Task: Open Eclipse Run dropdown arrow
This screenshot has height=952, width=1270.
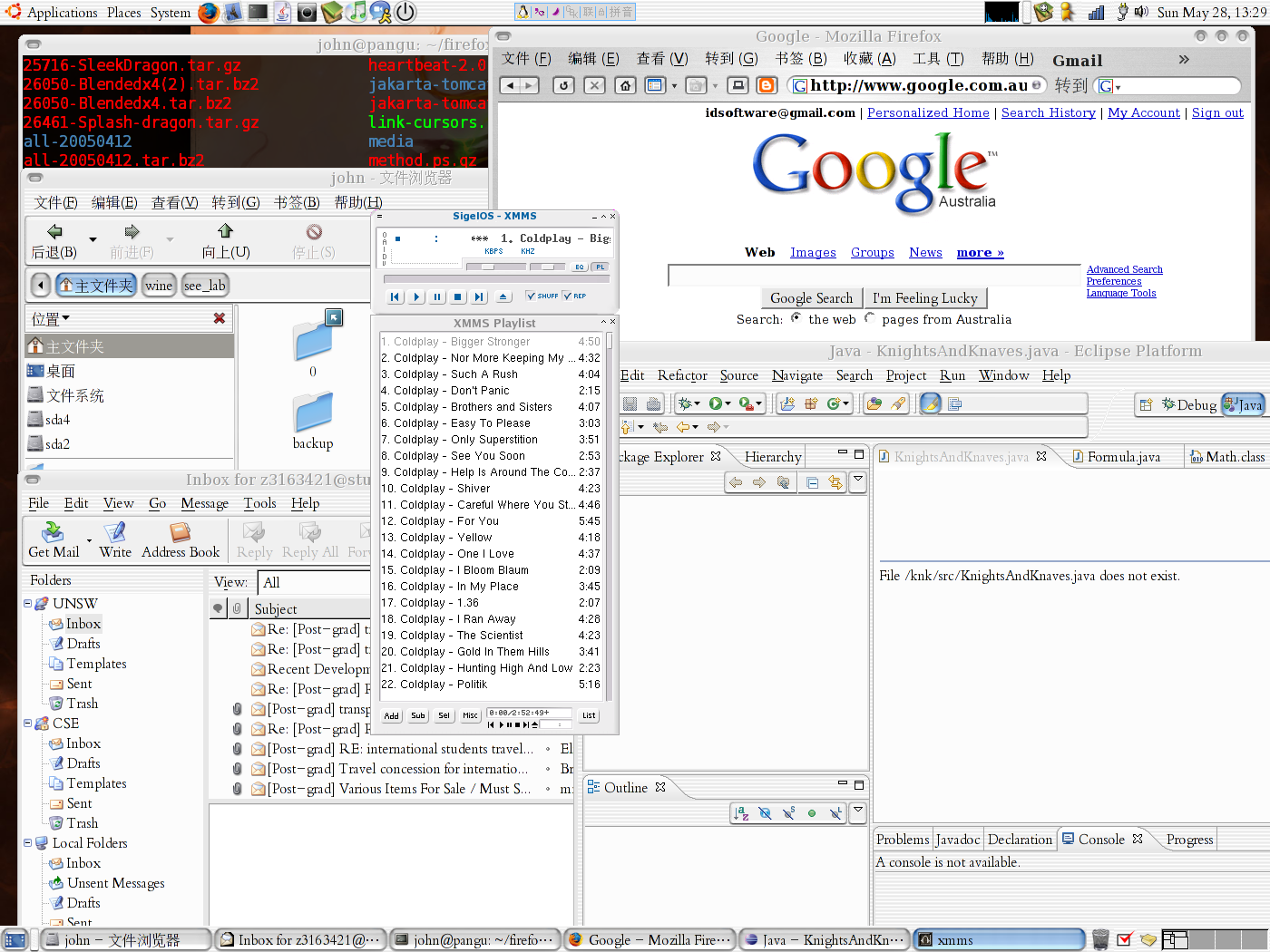Action: [728, 404]
